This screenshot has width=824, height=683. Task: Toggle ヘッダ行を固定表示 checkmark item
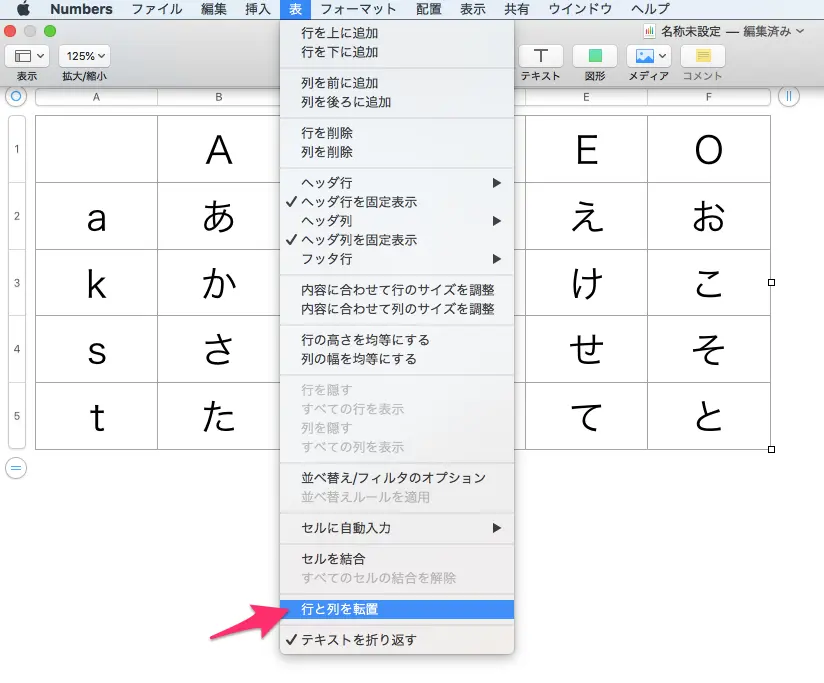pos(359,202)
